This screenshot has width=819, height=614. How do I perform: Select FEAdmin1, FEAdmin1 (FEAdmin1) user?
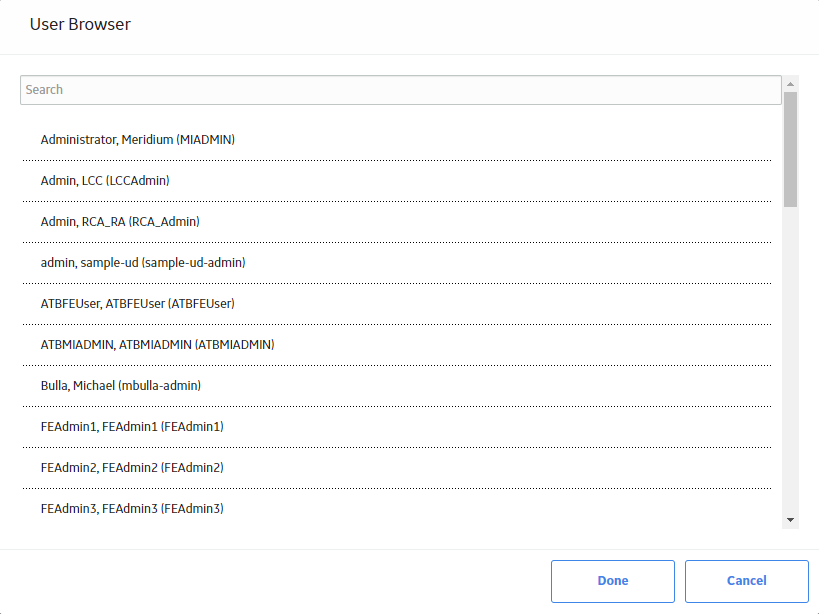pyautogui.click(x=397, y=427)
